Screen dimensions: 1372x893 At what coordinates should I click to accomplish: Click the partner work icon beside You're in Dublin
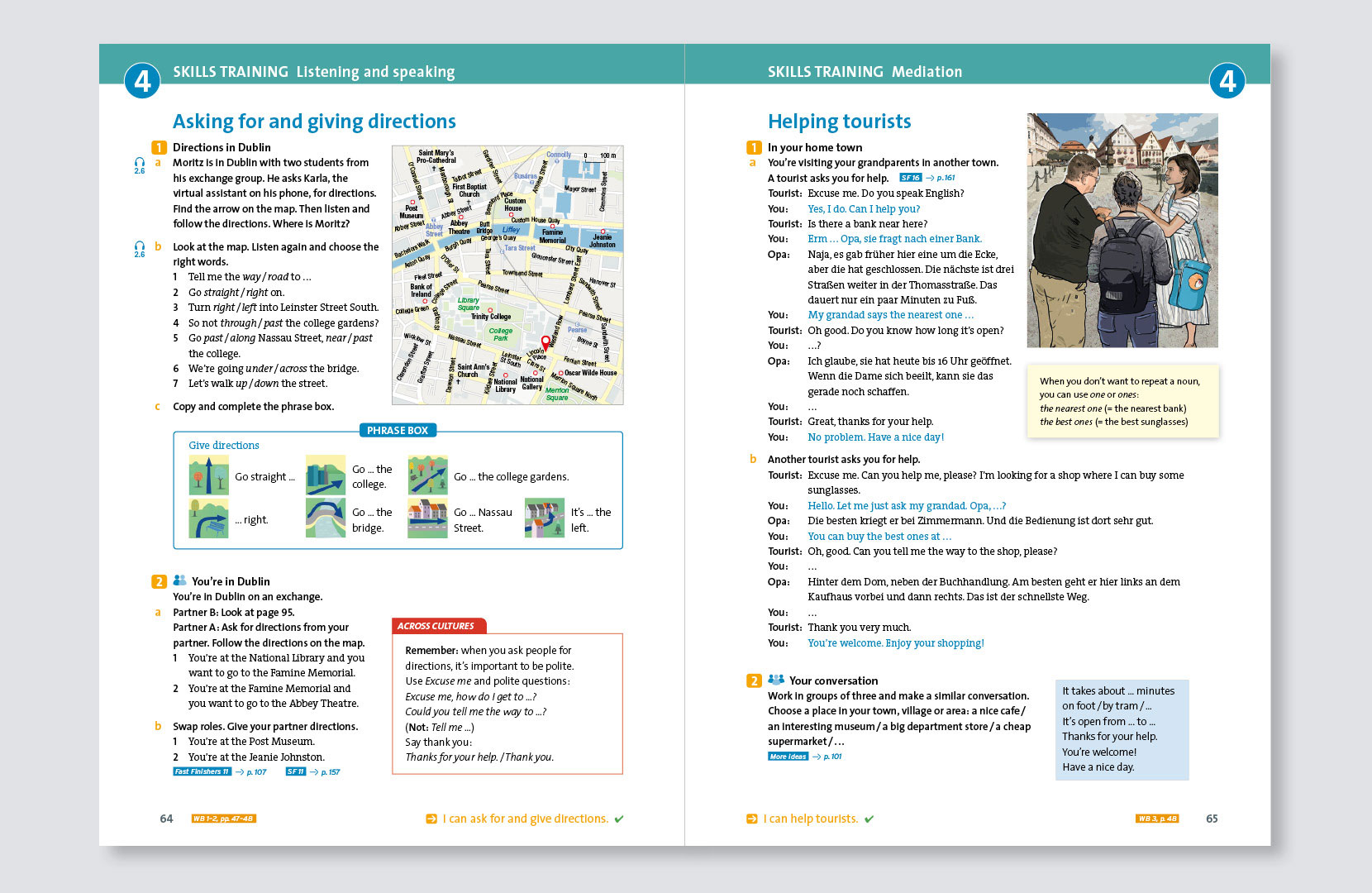point(180,581)
